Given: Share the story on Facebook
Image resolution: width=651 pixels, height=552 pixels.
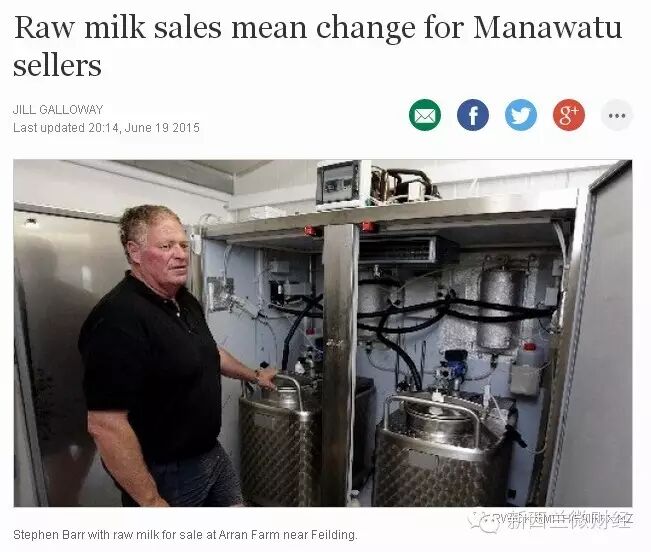Looking at the screenshot, I should pyautogui.click(x=473, y=115).
